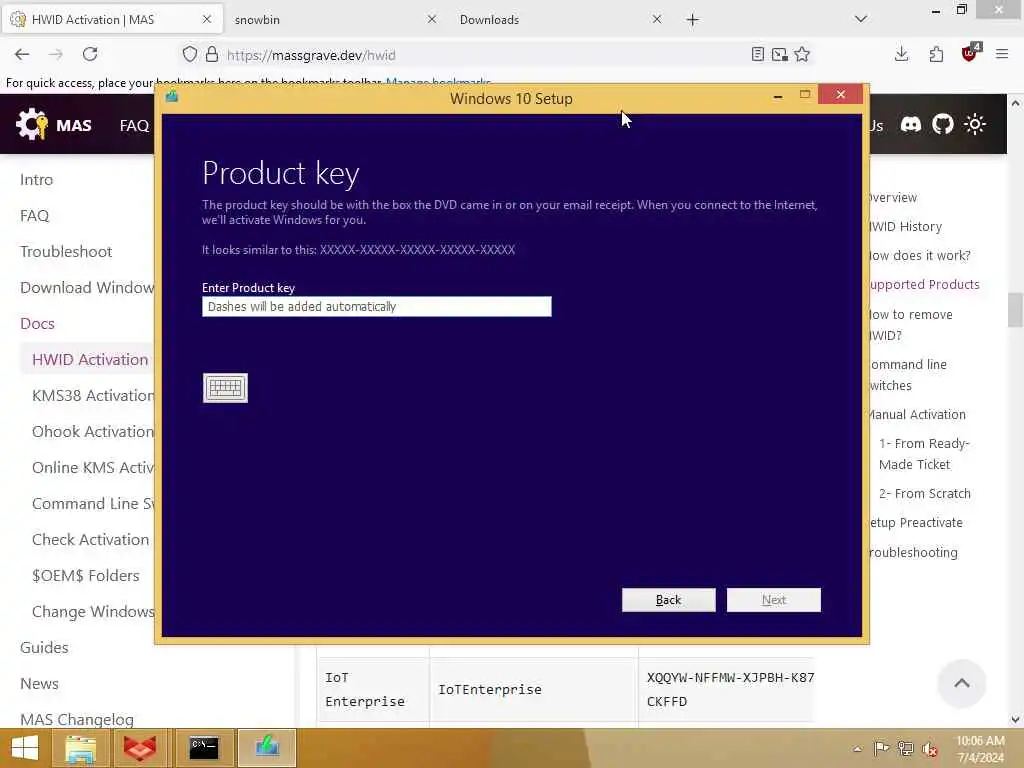This screenshot has width=1024, height=768.
Task: Expand the Docs sidebar section
Action: [x=37, y=323]
